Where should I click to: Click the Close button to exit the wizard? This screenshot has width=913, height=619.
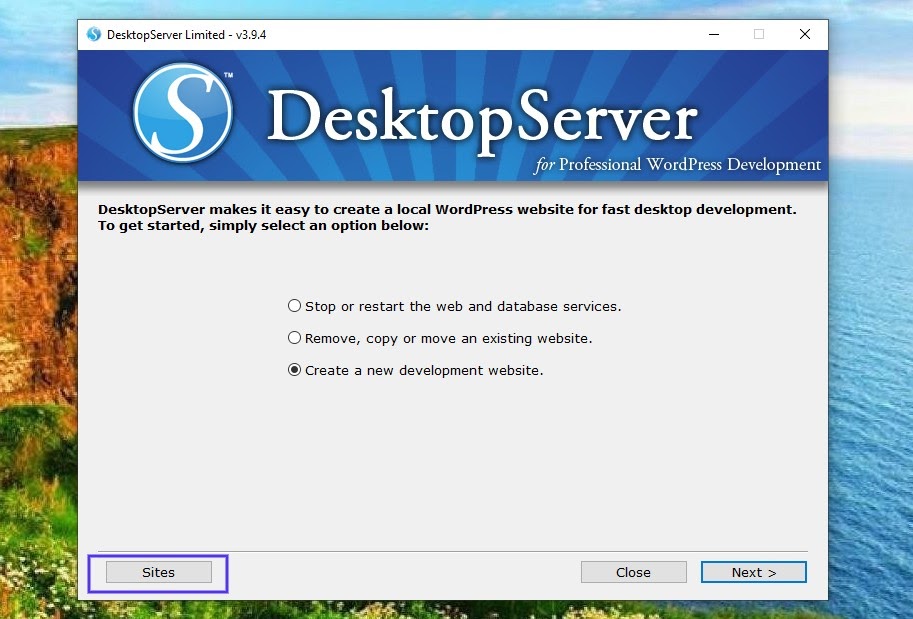[x=633, y=572]
